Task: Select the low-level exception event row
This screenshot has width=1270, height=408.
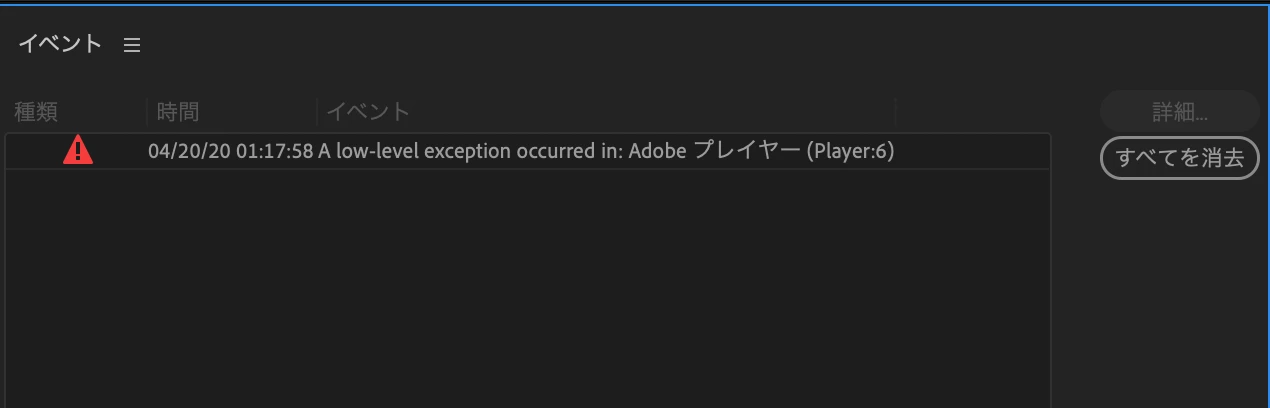Action: click(x=528, y=151)
